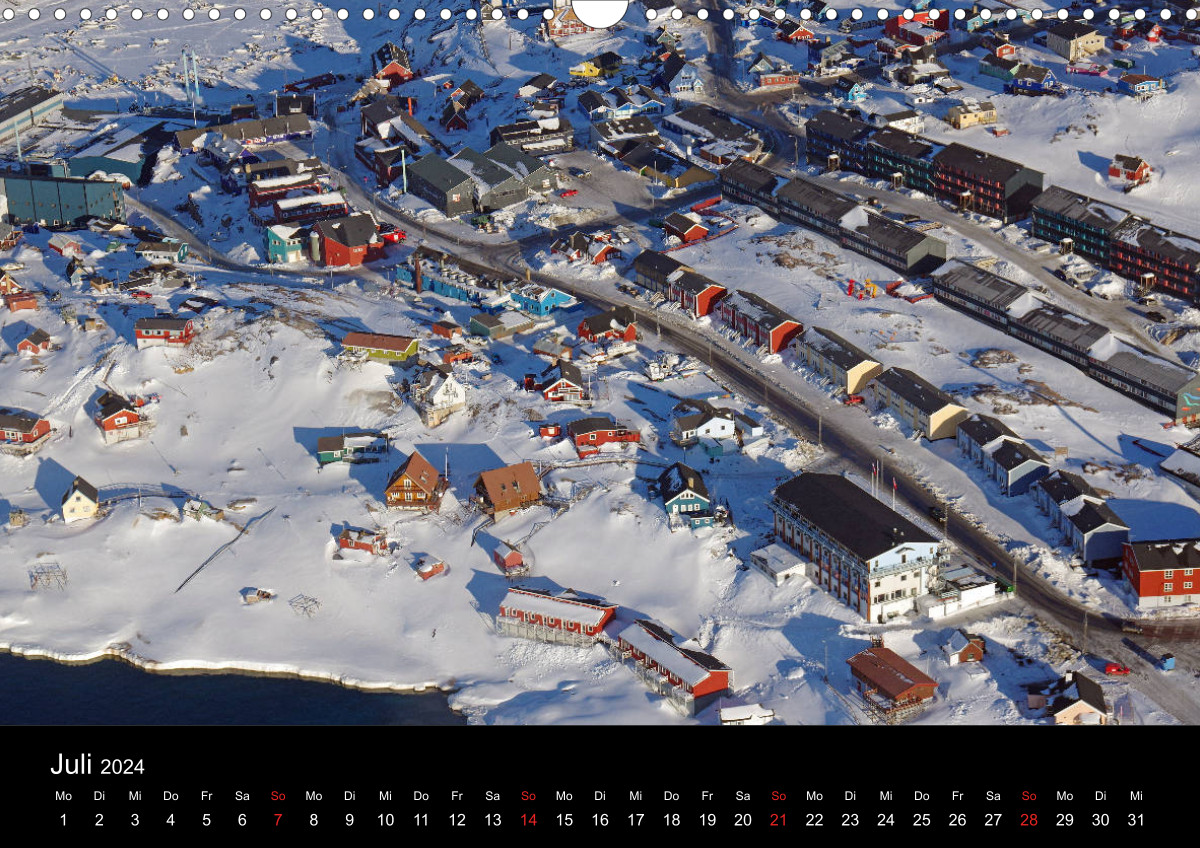
Task: Select day 23 in the calendar row
Action: [x=850, y=820]
